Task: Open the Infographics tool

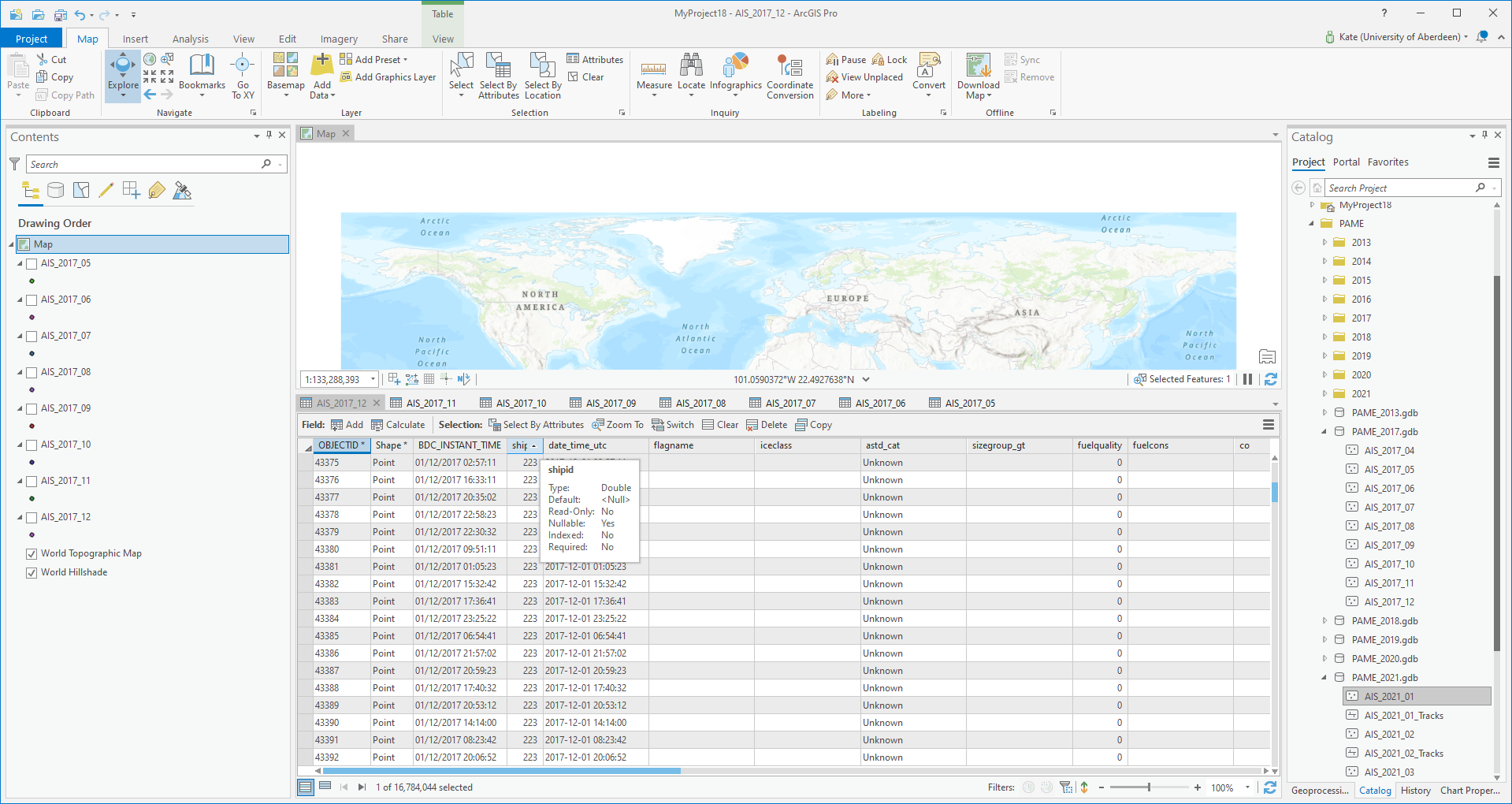Action: click(x=735, y=69)
